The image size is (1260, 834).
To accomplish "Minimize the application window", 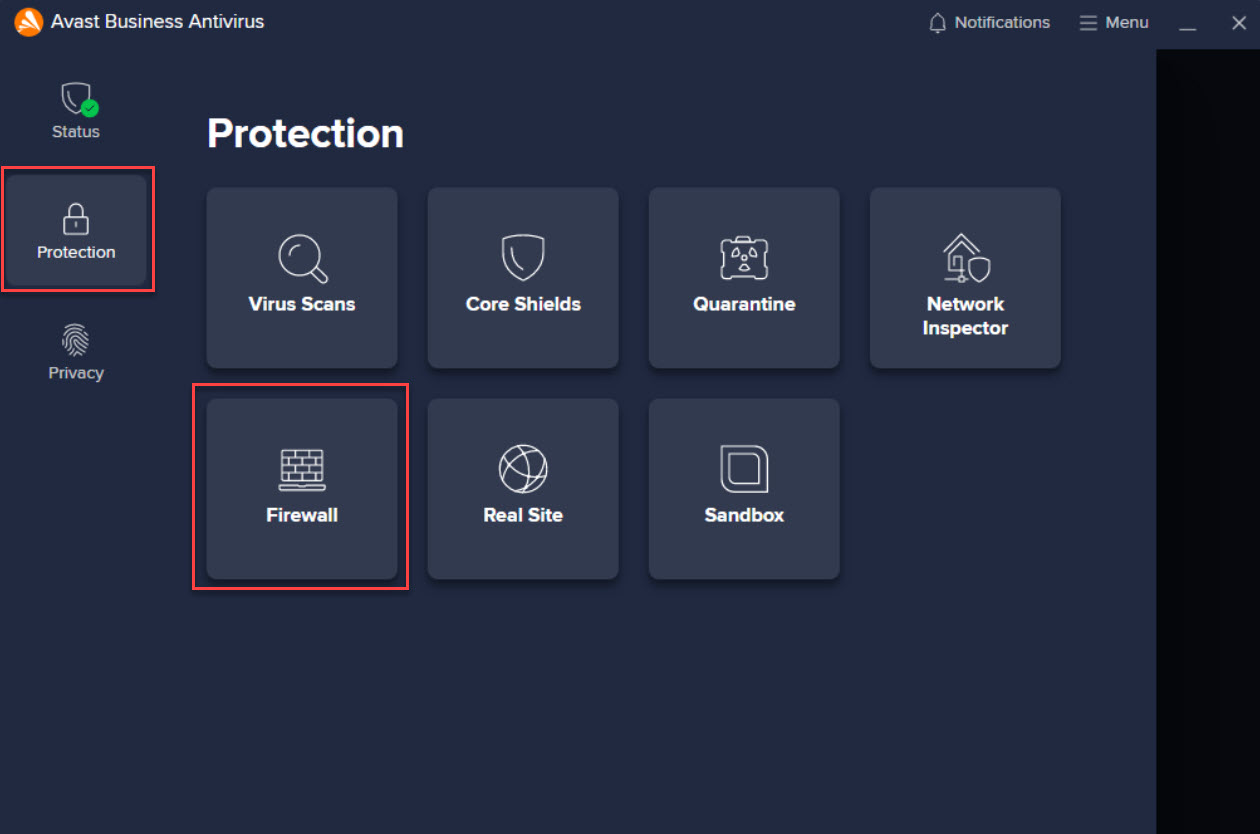I will click(x=1188, y=22).
